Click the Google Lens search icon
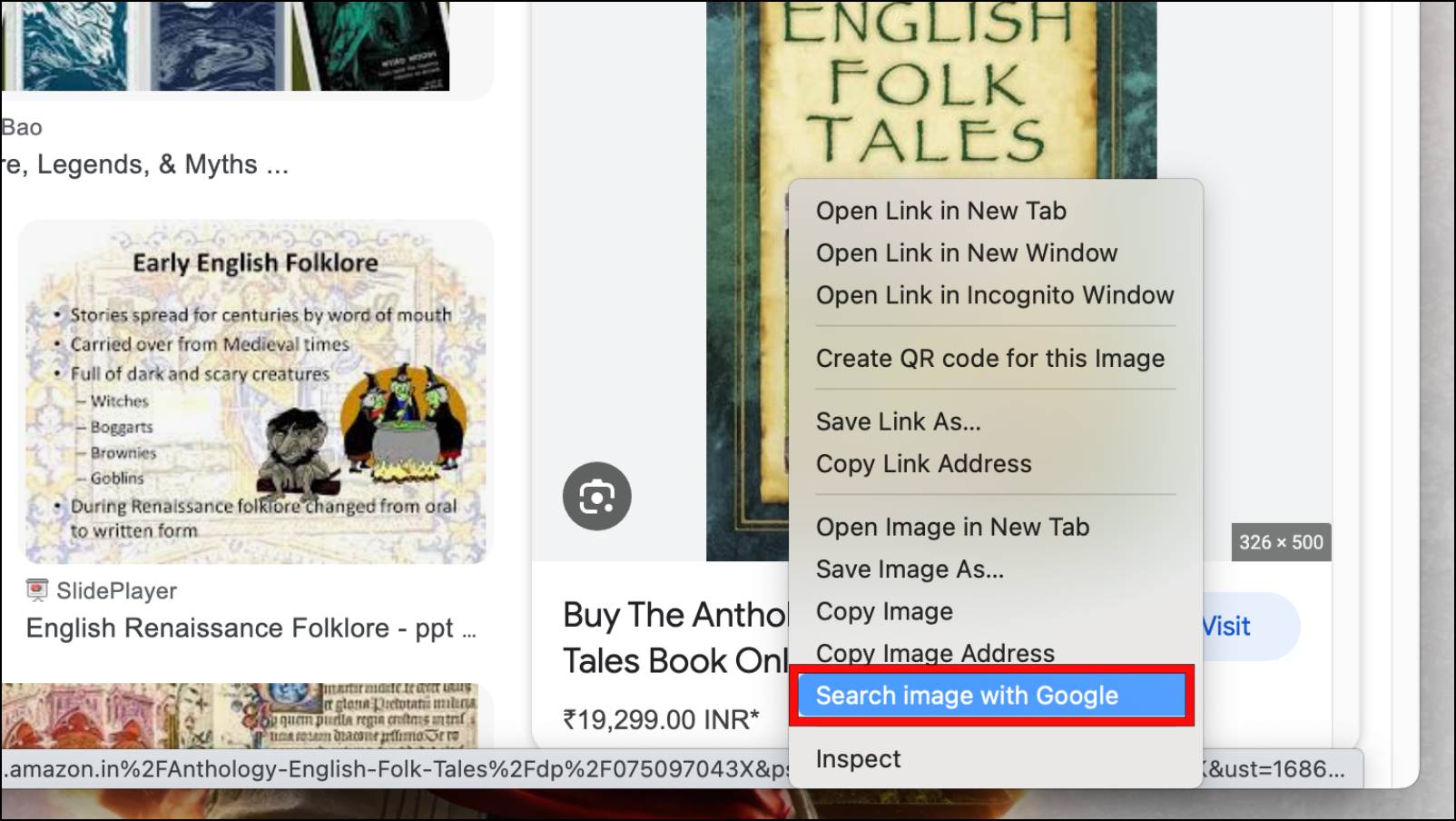 click(596, 496)
